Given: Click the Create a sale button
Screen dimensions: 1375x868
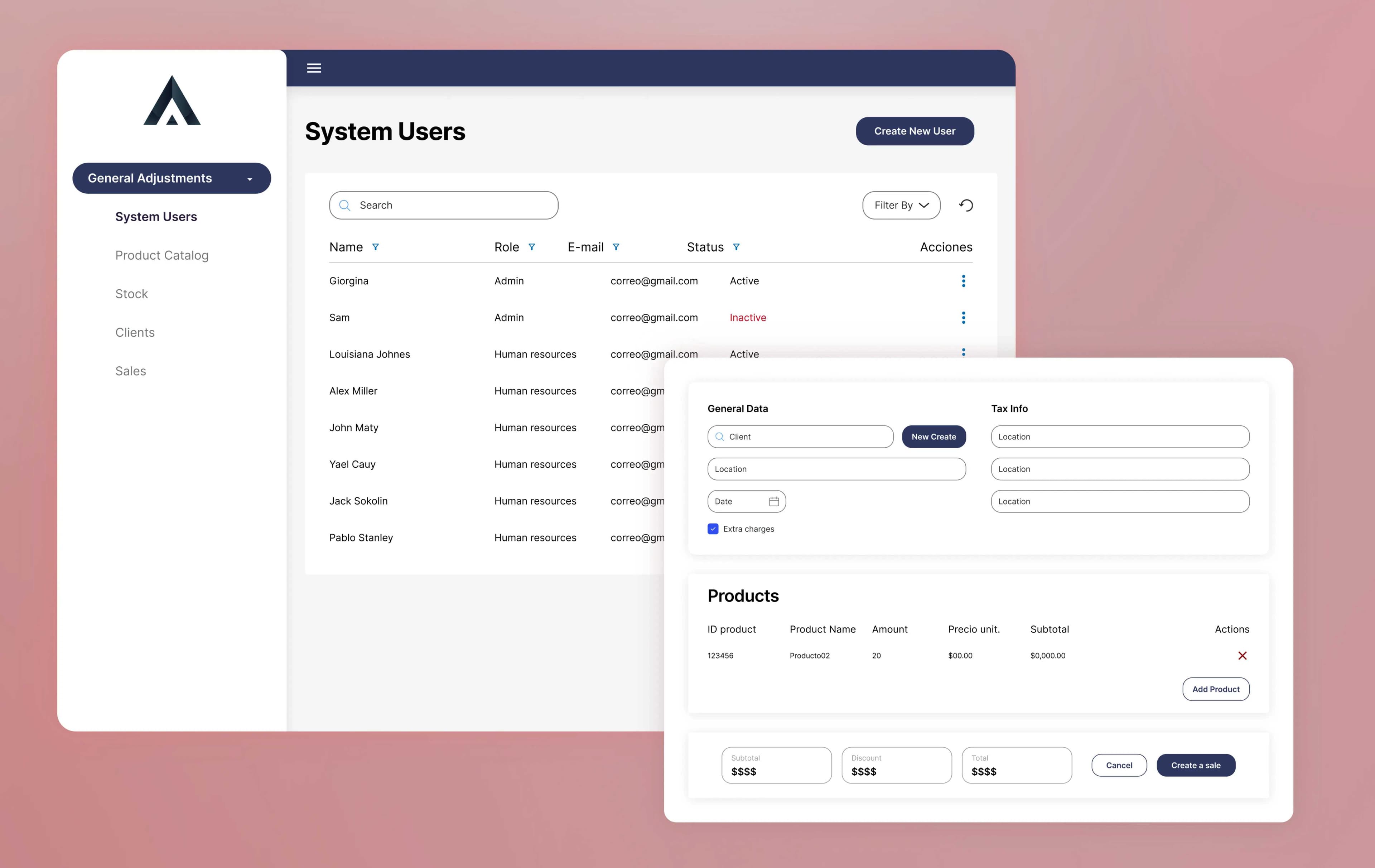Looking at the screenshot, I should [1196, 765].
